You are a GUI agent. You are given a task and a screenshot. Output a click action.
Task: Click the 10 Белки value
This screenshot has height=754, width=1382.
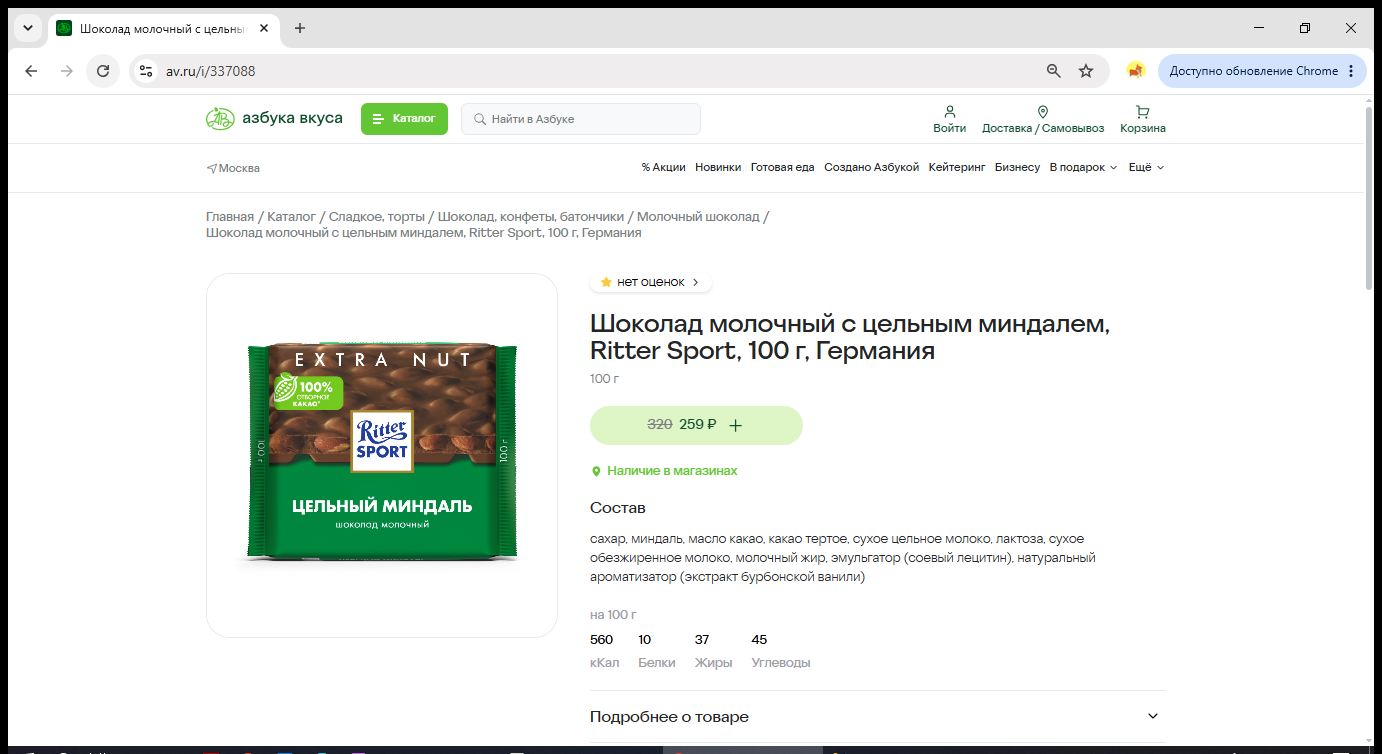645,640
